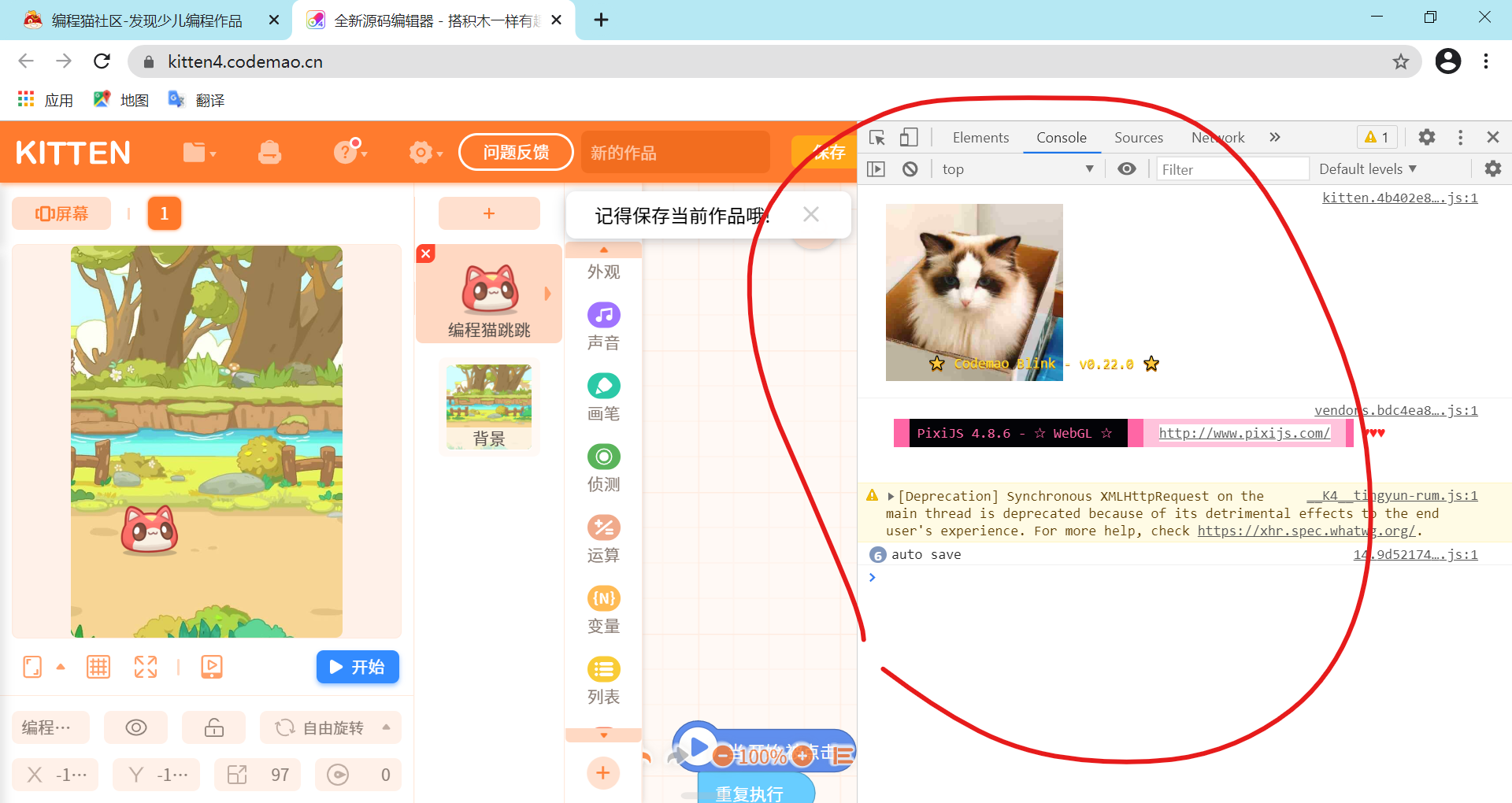Screen dimensions: 1512x803
Task: Switch to the Sources tab in DevTools
Action: tap(1139, 138)
